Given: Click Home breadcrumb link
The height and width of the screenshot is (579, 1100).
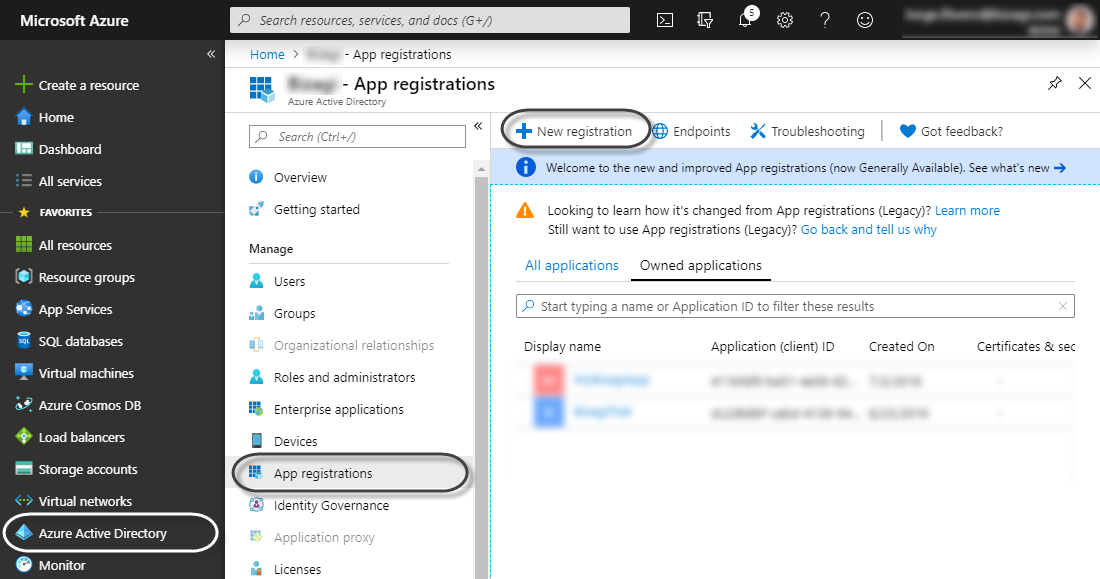Looking at the screenshot, I should [267, 54].
